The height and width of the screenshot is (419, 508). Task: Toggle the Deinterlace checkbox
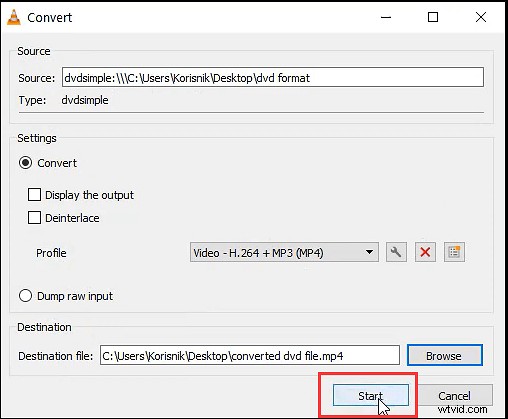coord(34,218)
